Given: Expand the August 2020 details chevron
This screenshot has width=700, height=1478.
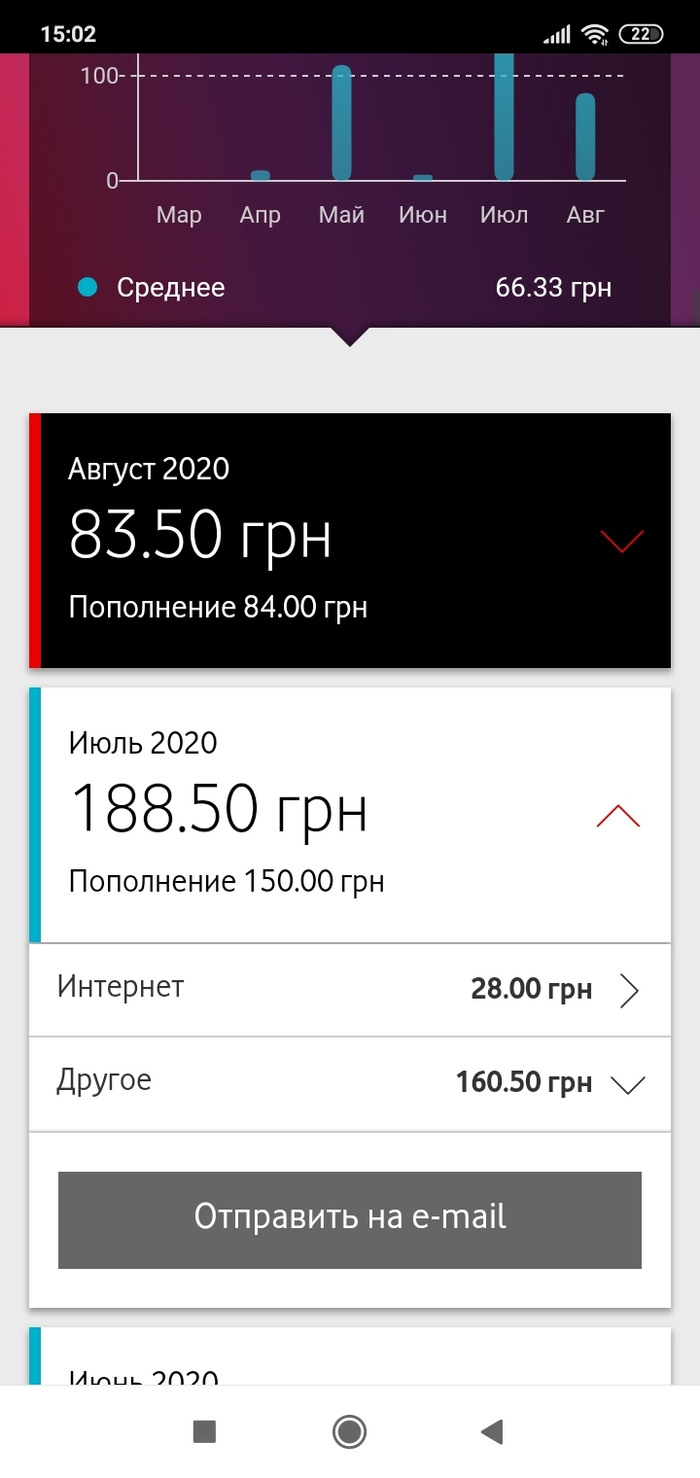Looking at the screenshot, I should [622, 541].
